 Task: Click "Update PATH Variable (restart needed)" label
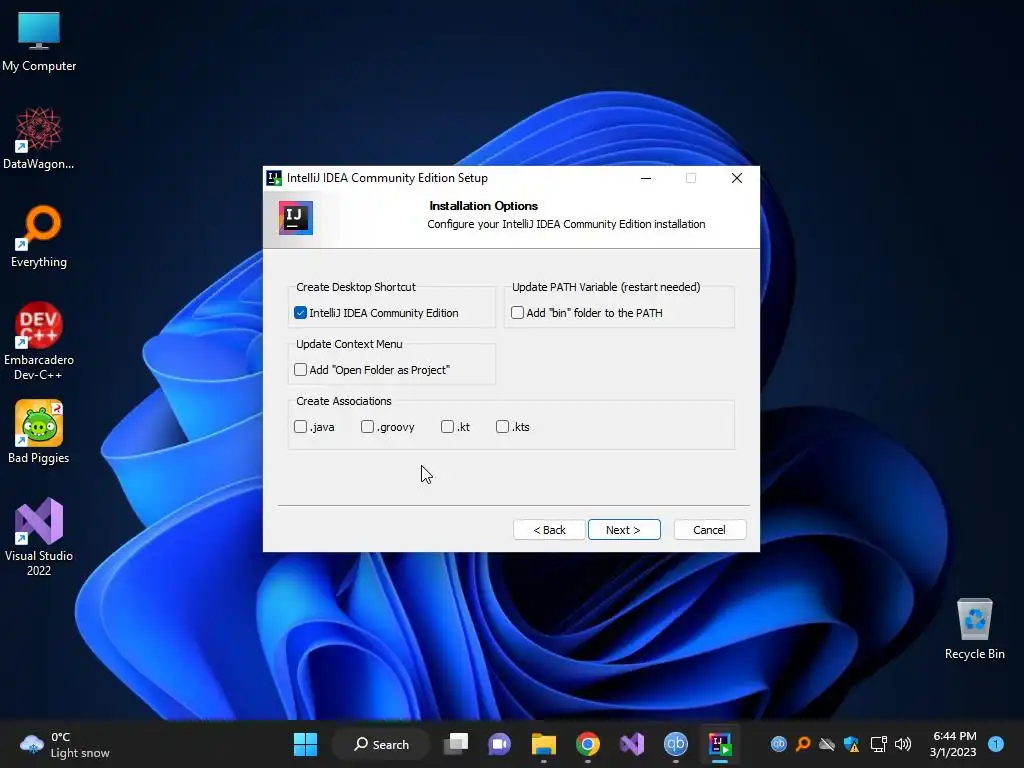[606, 287]
